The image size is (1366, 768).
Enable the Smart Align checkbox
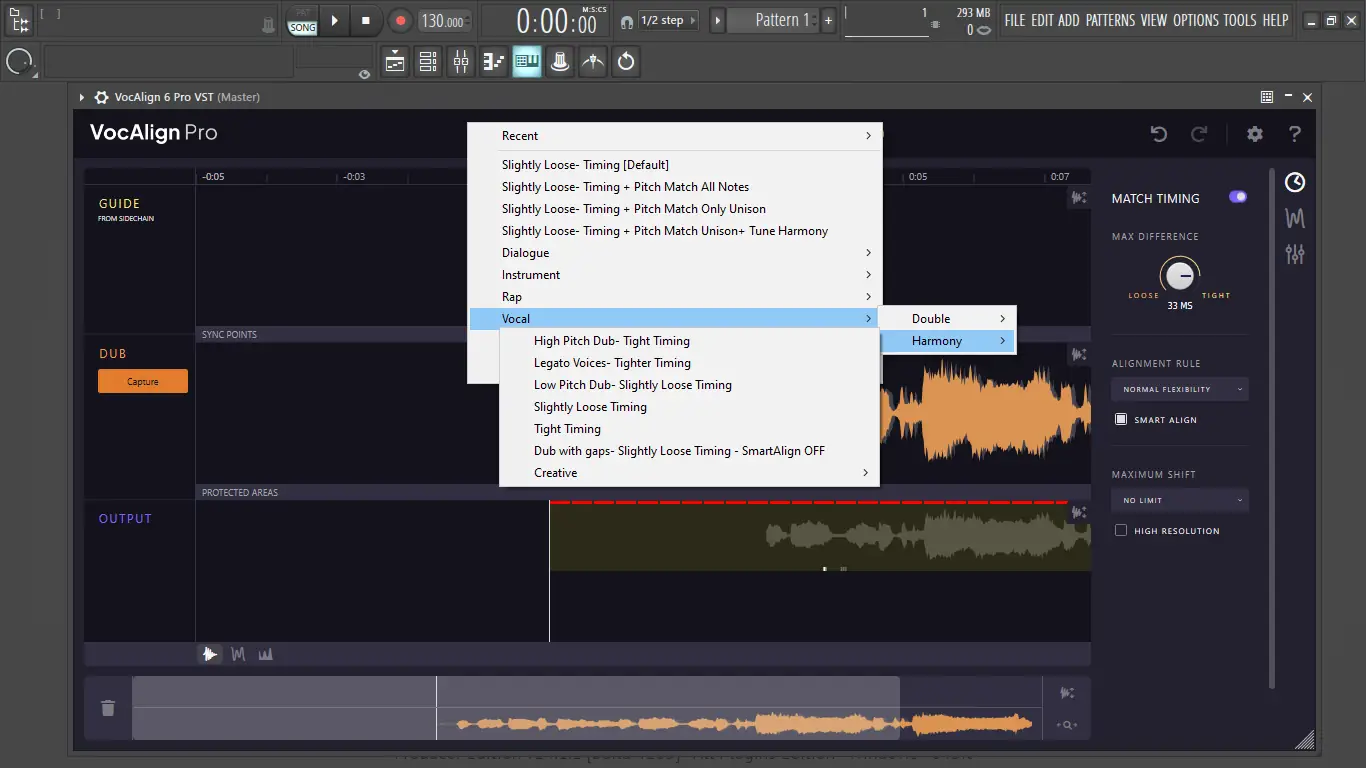tap(1121, 420)
